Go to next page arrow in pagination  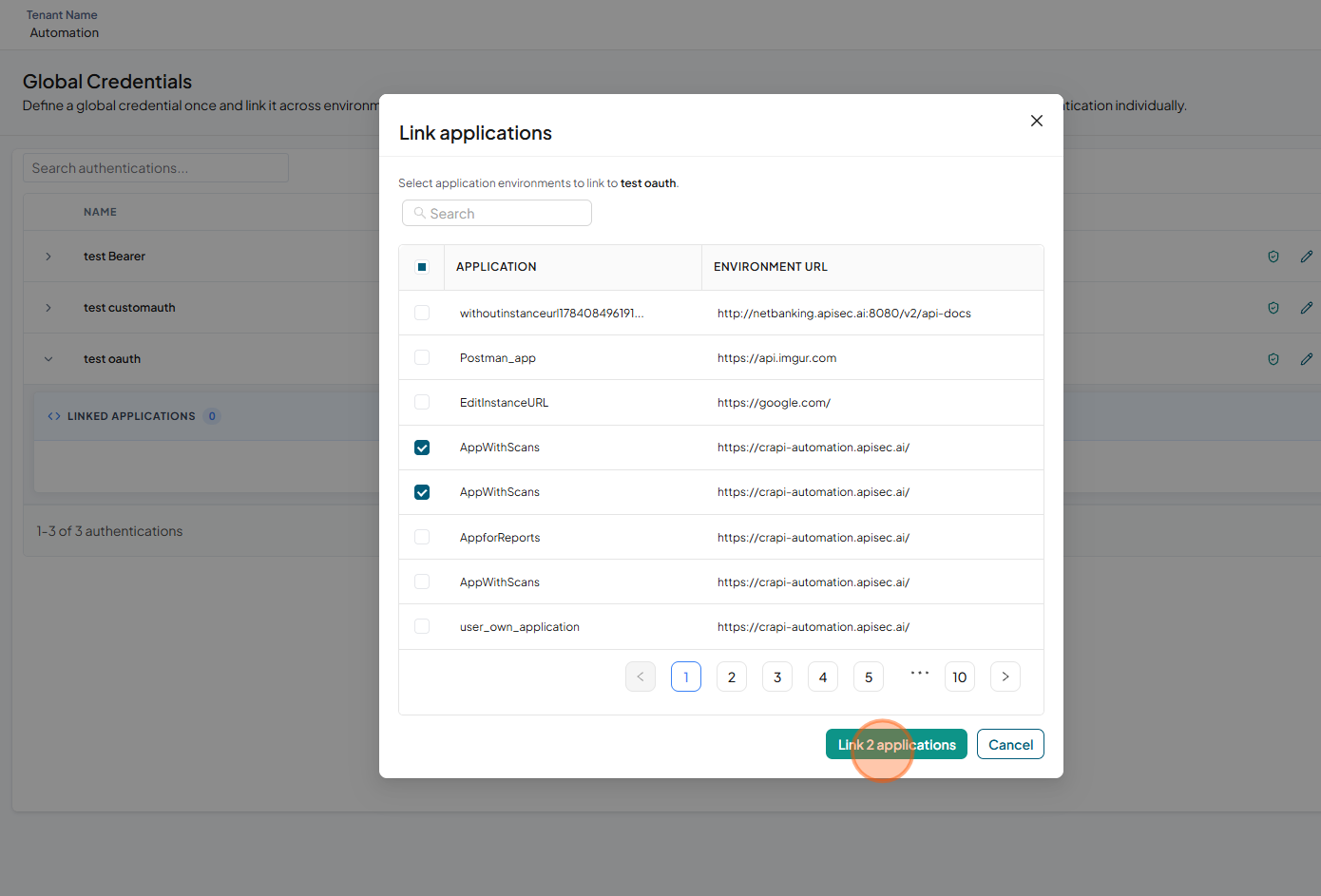pyautogui.click(x=1005, y=677)
